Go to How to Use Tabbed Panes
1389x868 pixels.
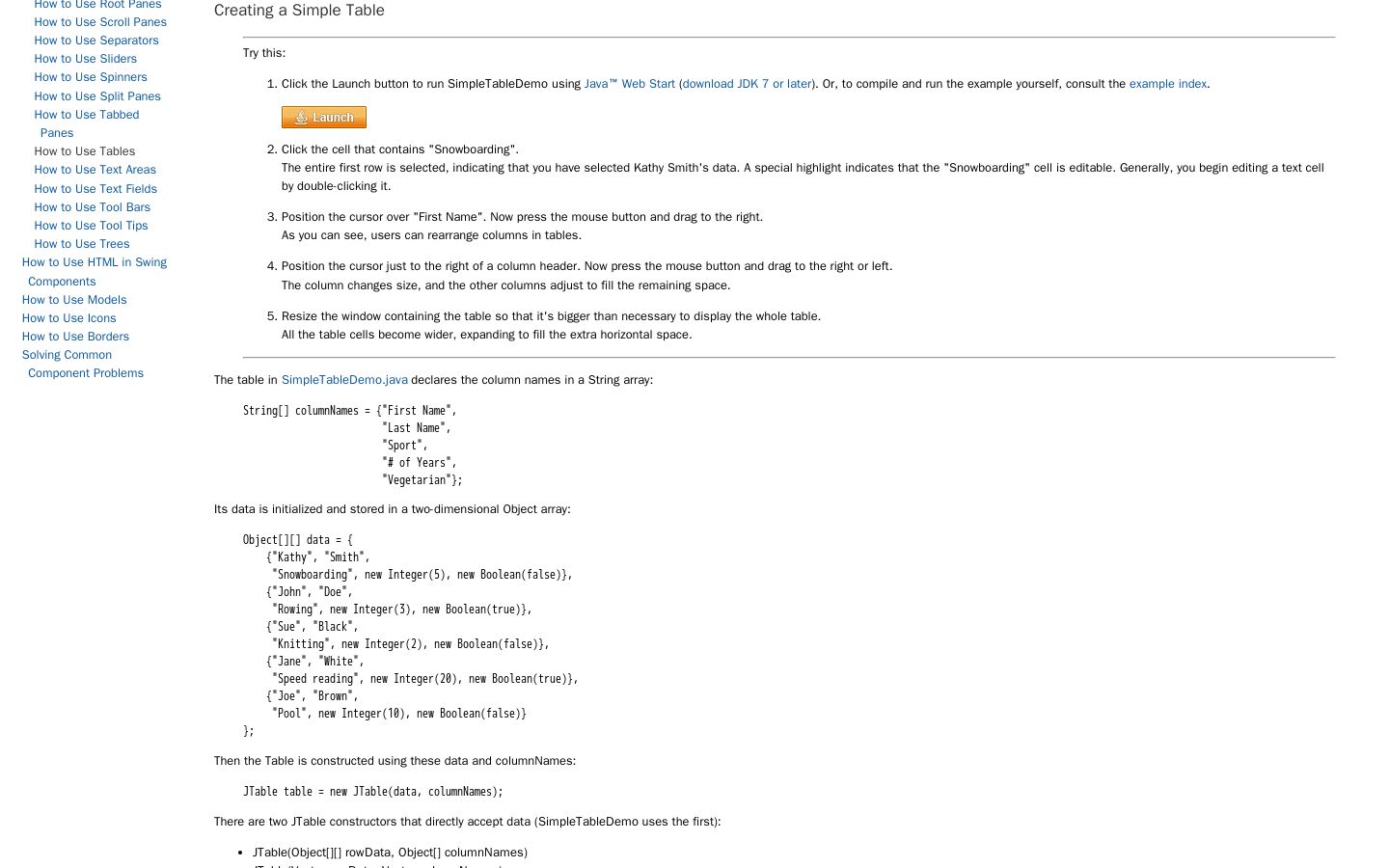(x=87, y=123)
